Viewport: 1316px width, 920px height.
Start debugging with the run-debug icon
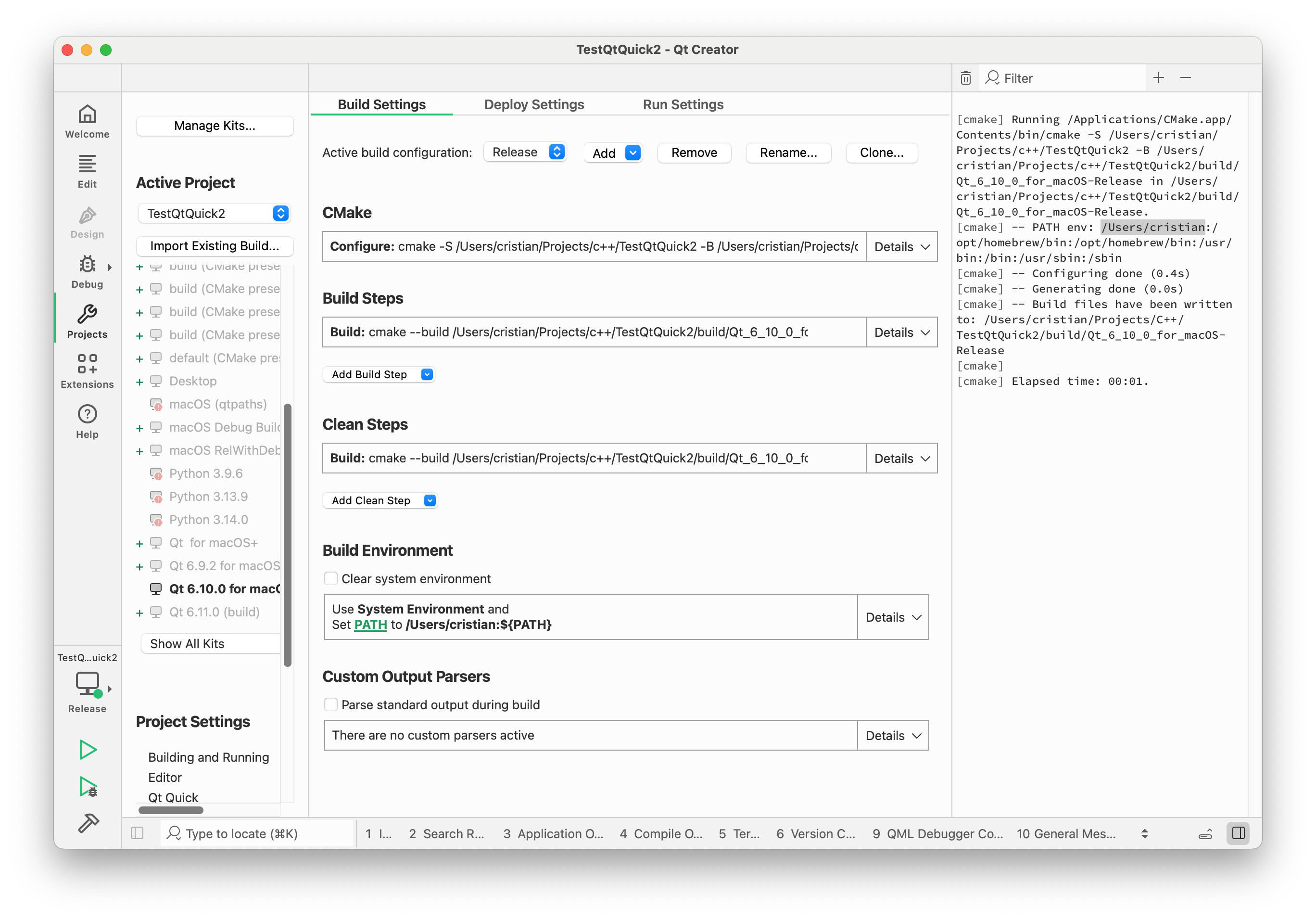coord(88,786)
